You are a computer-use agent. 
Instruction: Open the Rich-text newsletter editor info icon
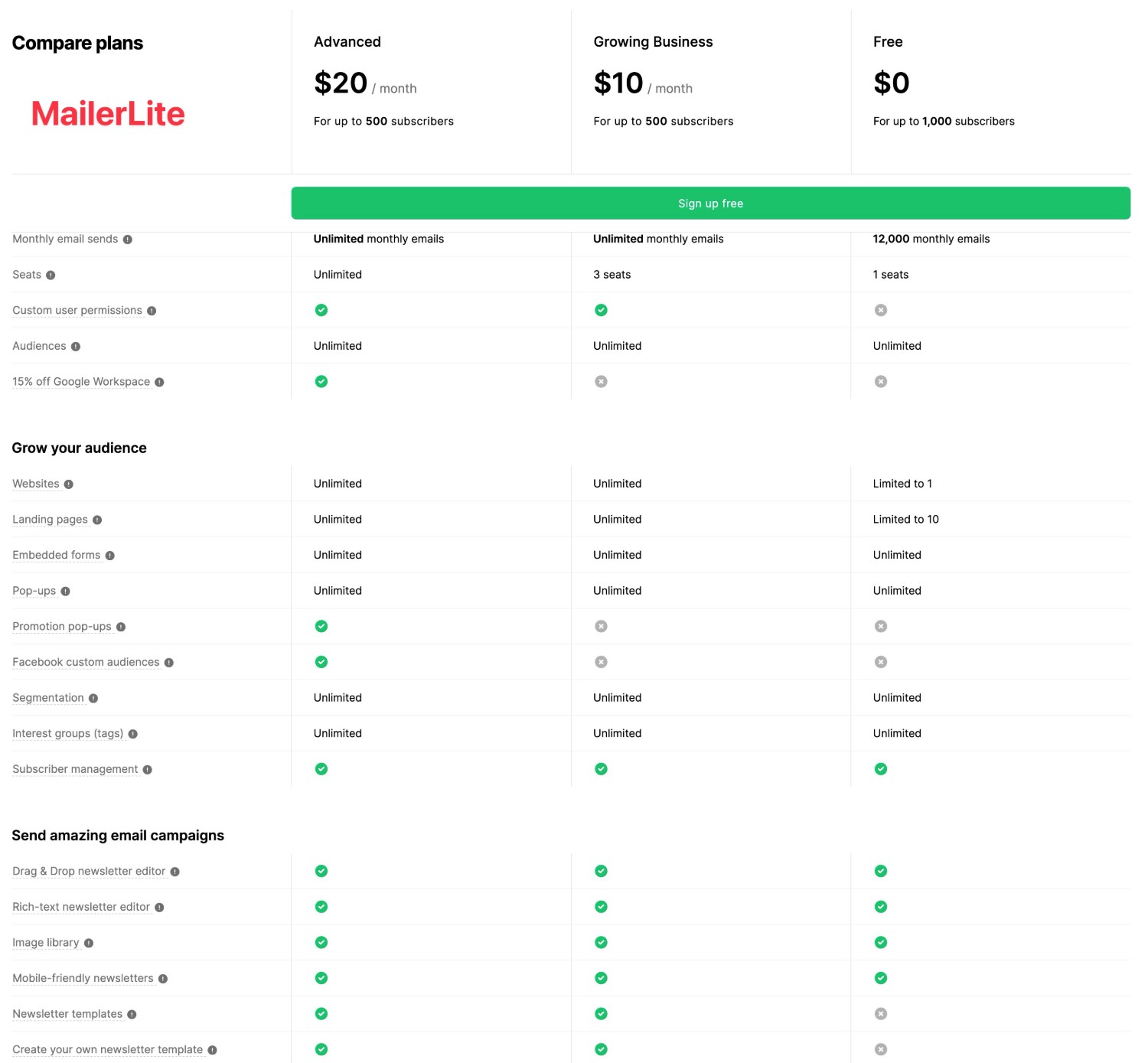(159, 908)
